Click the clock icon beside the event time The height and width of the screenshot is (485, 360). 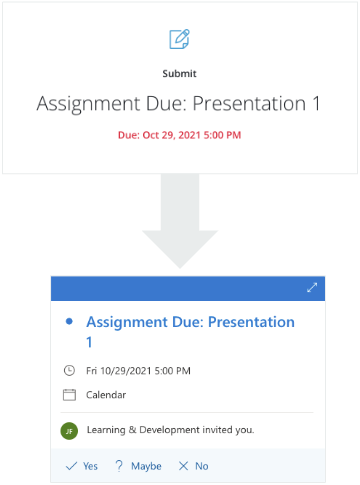click(69, 371)
